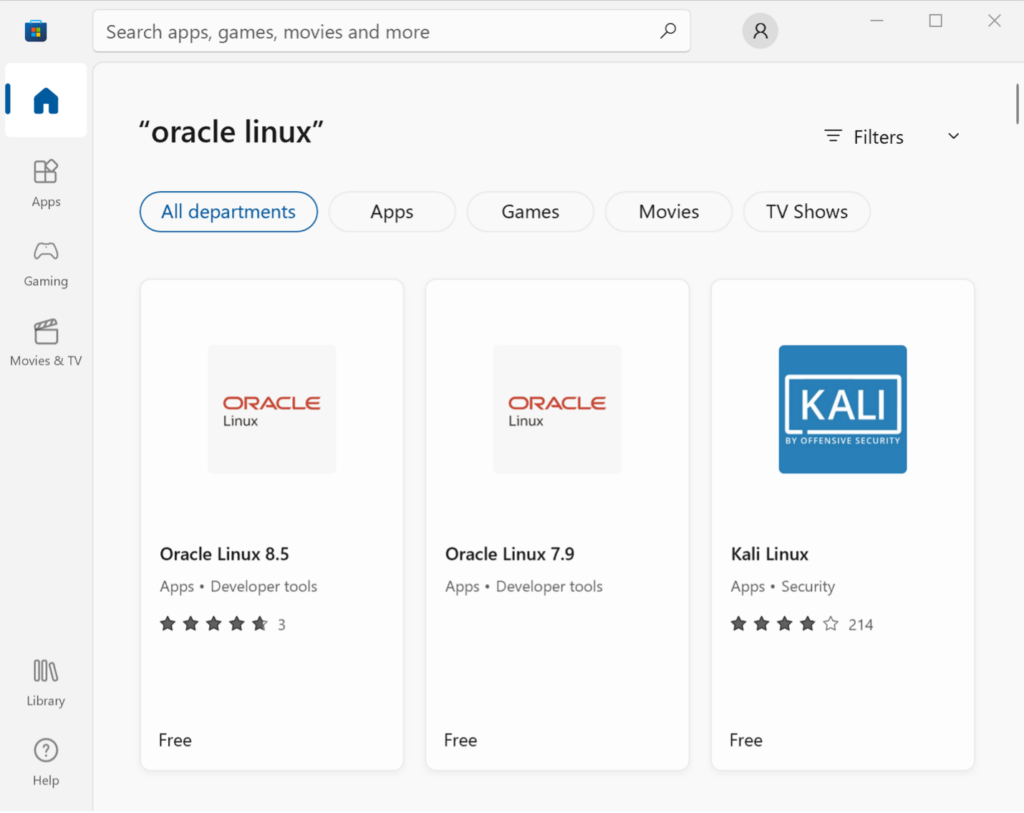The width and height of the screenshot is (1024, 813).
Task: Switch to the TV Shows filter
Action: (806, 211)
